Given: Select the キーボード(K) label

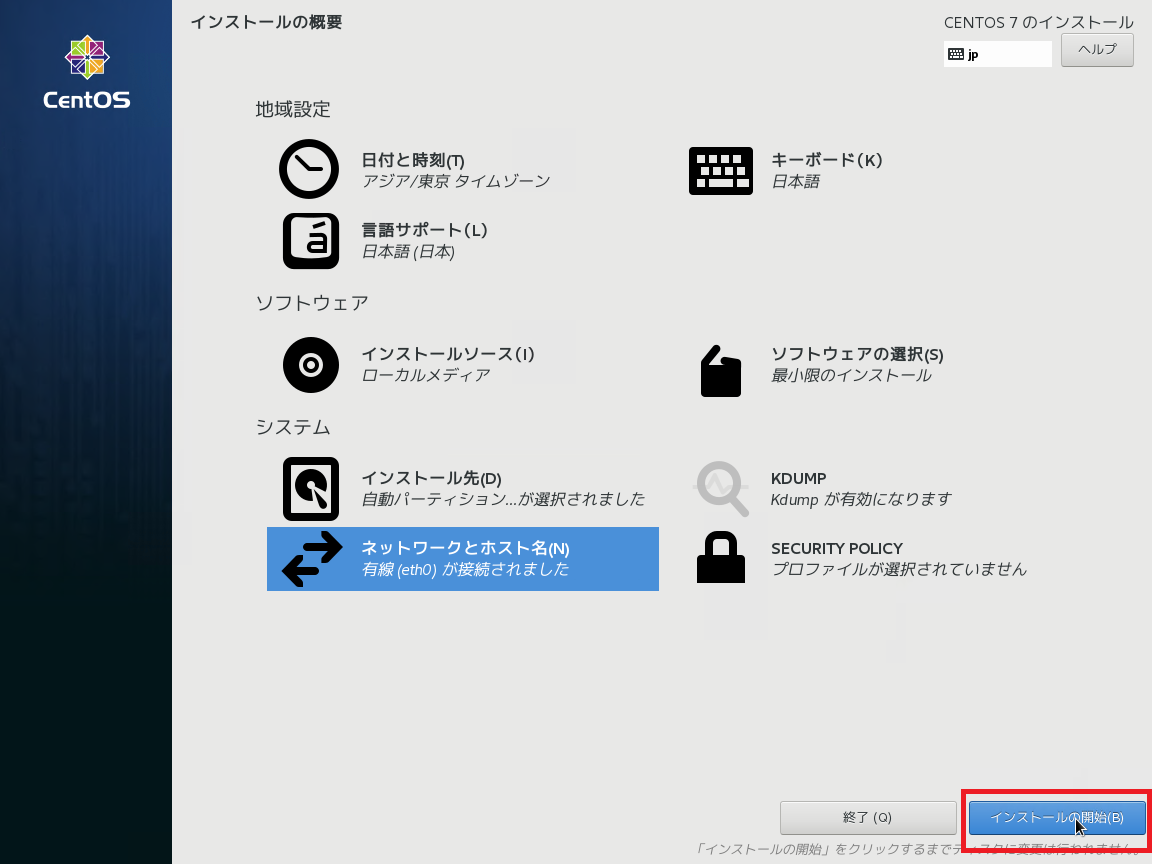Looking at the screenshot, I should pyautogui.click(x=827, y=160).
